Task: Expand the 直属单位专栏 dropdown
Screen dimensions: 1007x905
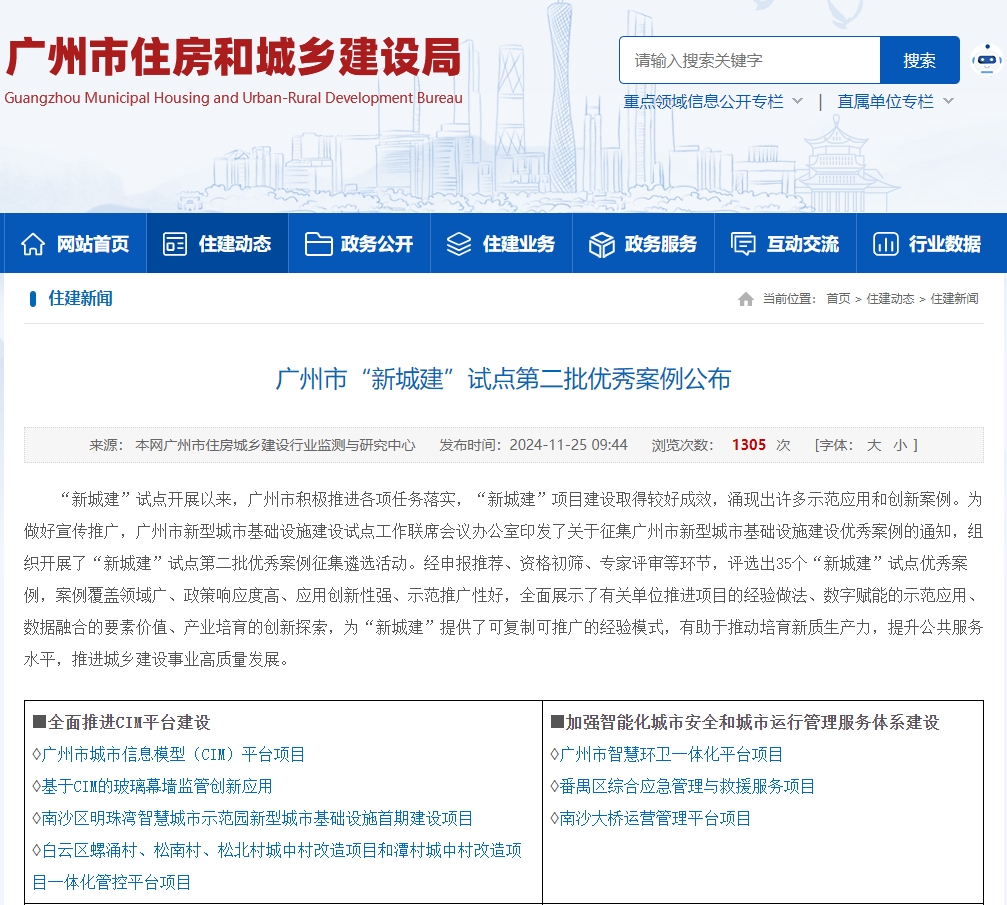Action: pos(888,100)
